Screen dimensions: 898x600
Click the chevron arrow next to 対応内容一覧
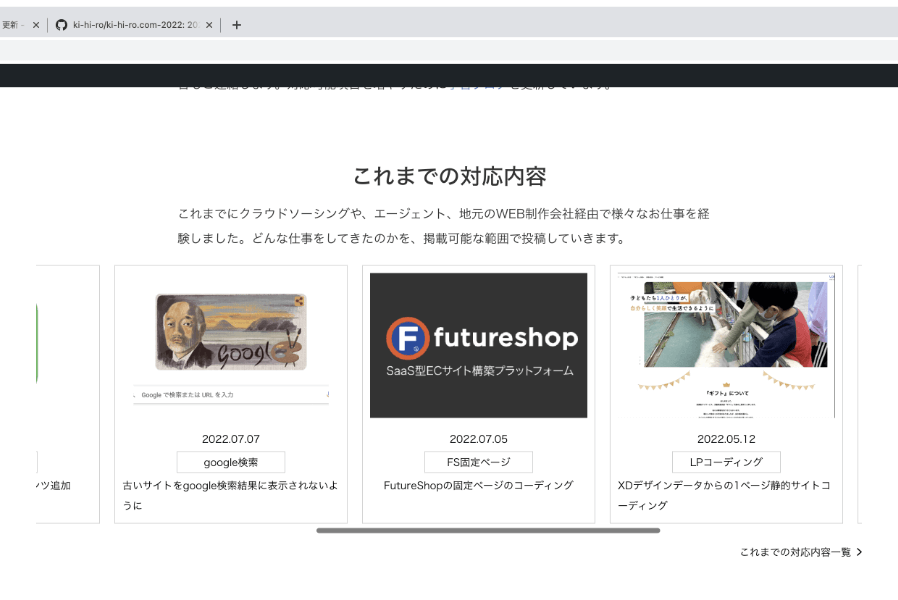(859, 552)
